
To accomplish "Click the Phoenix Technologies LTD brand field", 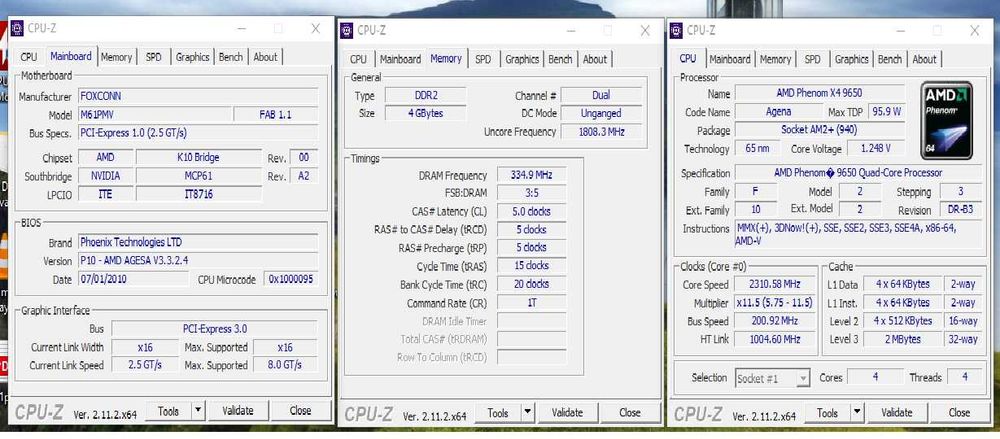I will [198, 242].
